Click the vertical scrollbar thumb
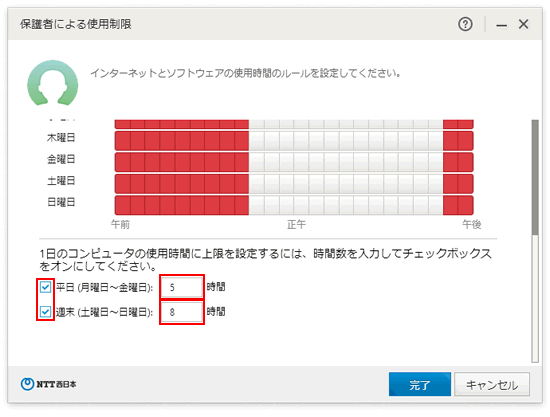The height and width of the screenshot is (417, 550). (x=535, y=177)
